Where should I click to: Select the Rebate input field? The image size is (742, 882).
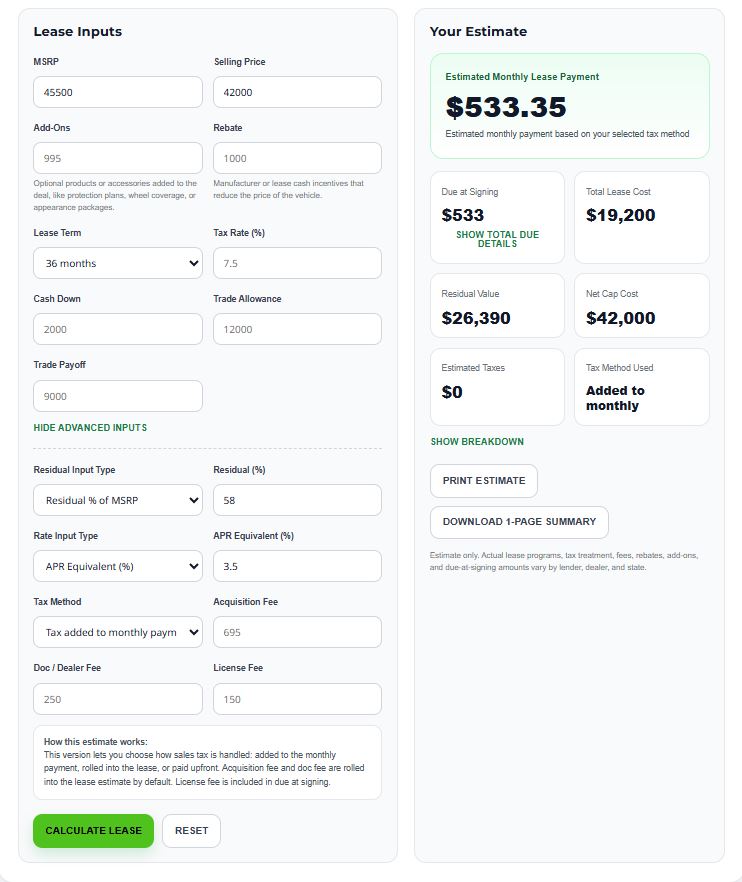tap(297, 157)
